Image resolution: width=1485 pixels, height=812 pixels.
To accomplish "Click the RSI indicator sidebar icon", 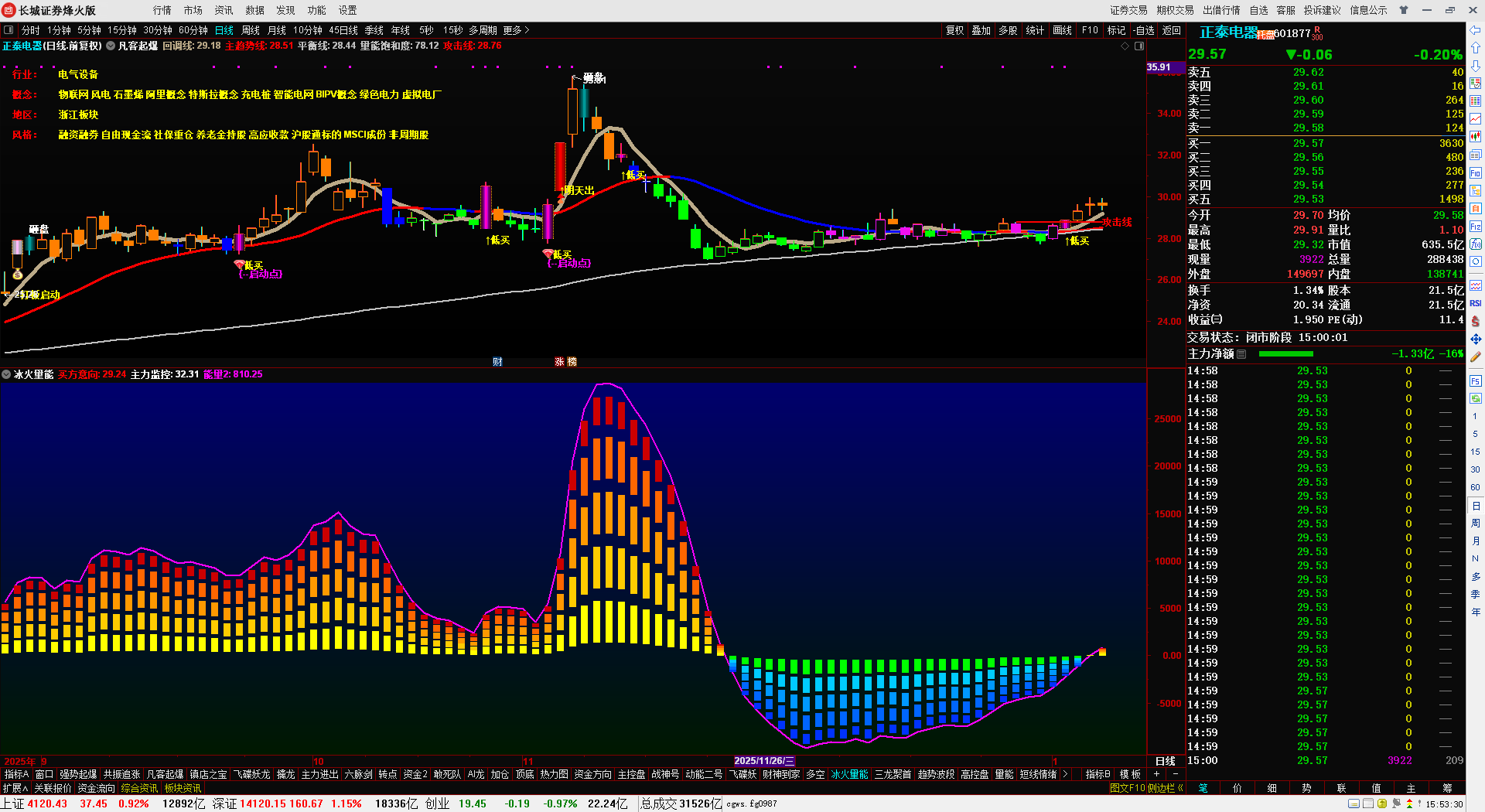I will pyautogui.click(x=1476, y=303).
